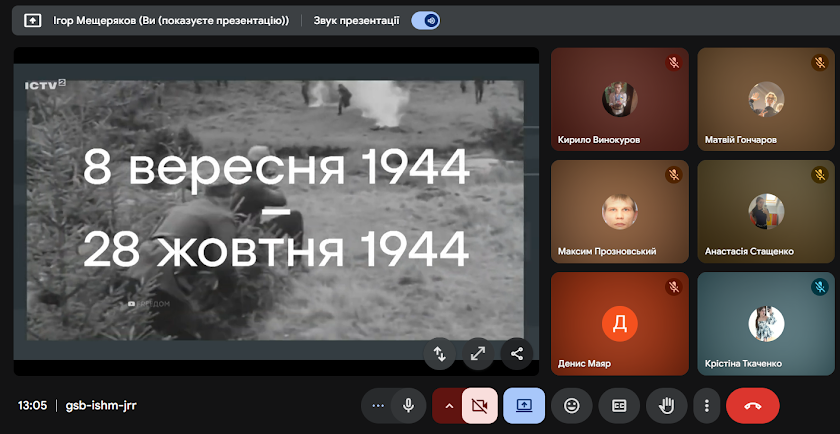Expand video settings chevron arrow

[449, 405]
